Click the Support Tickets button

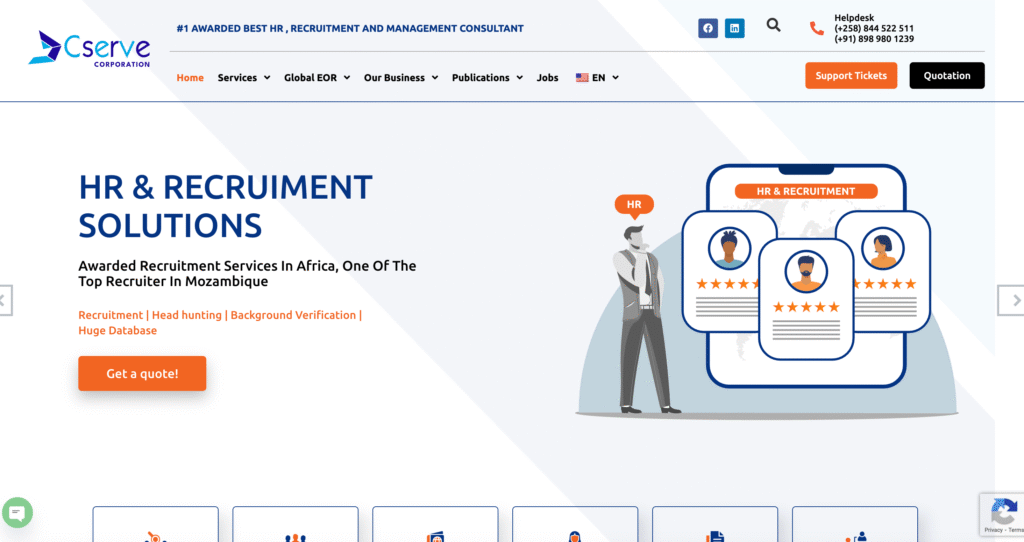pyautogui.click(x=851, y=76)
